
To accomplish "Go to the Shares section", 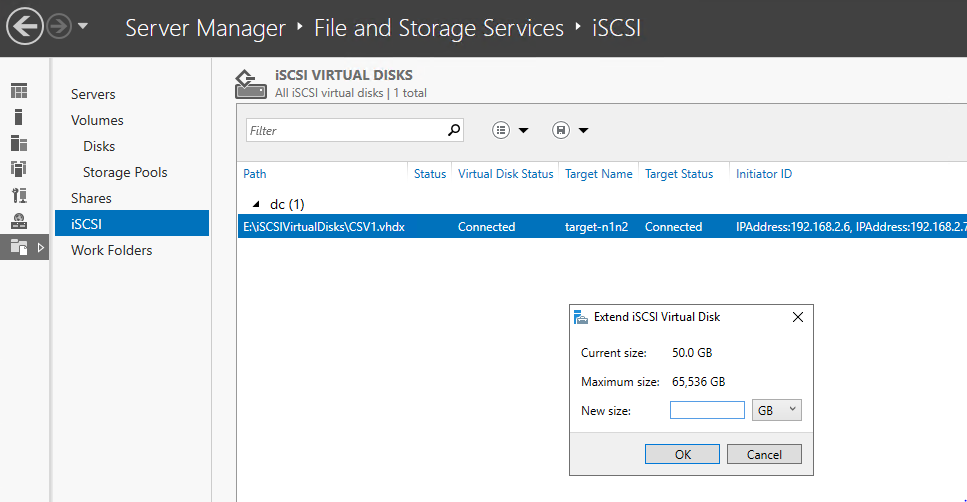I will pos(91,198).
